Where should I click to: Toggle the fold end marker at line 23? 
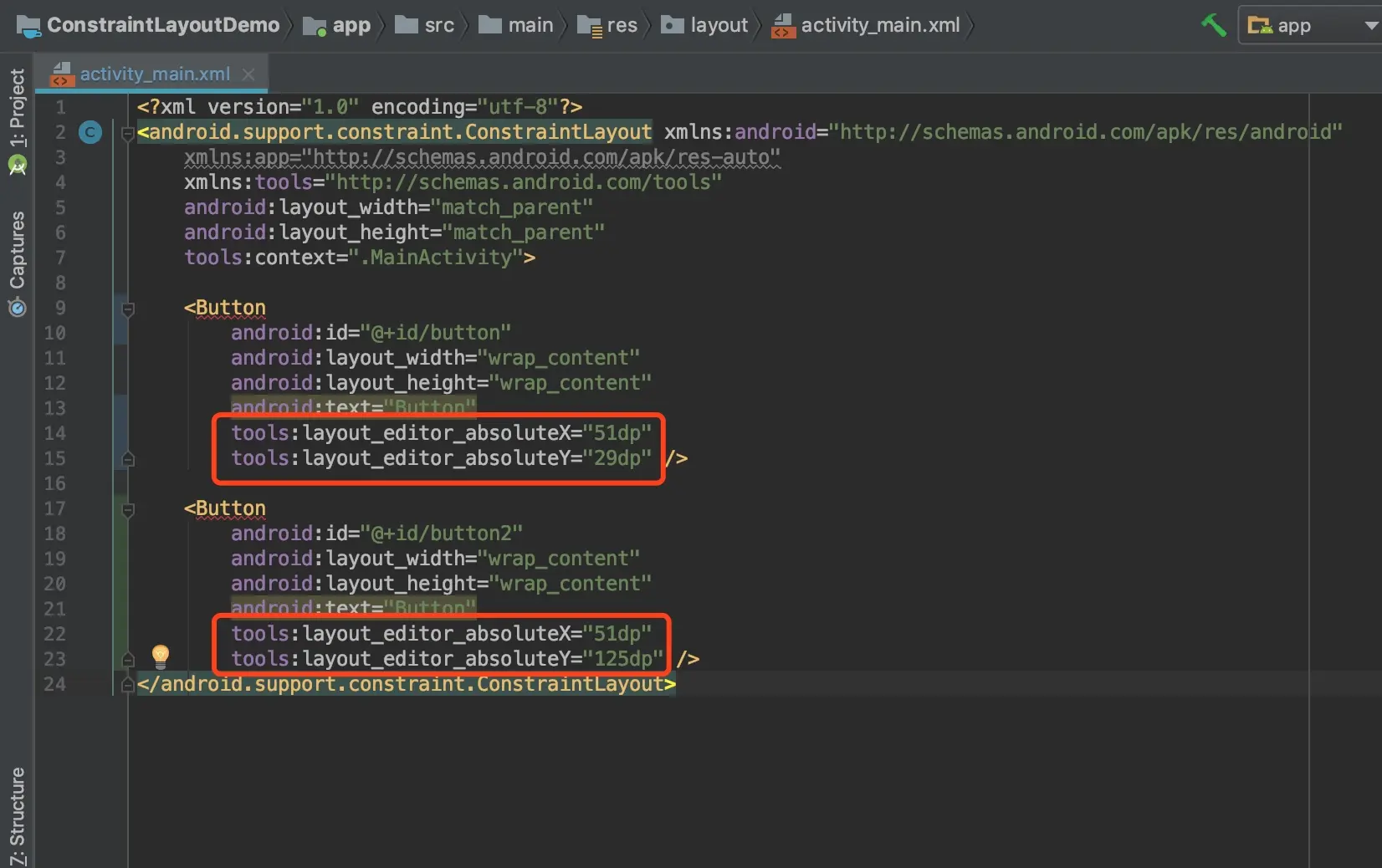click(128, 659)
